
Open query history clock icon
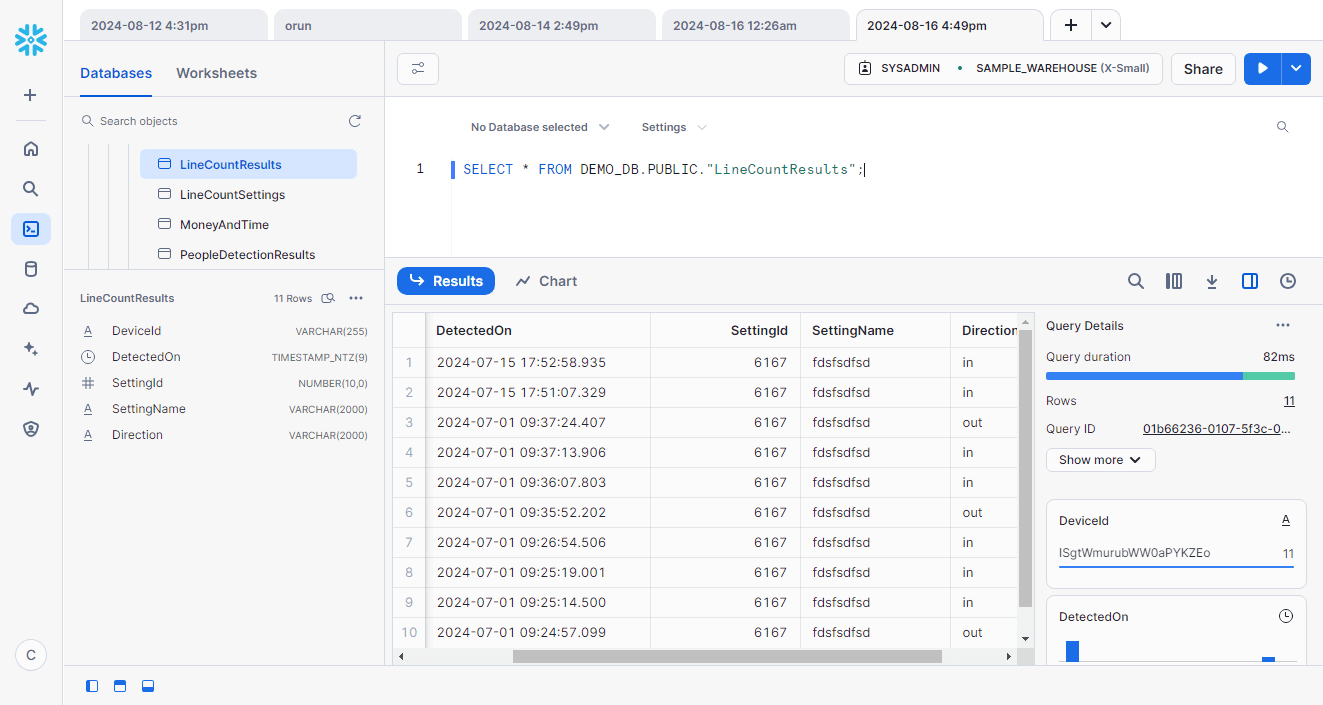coord(1287,281)
